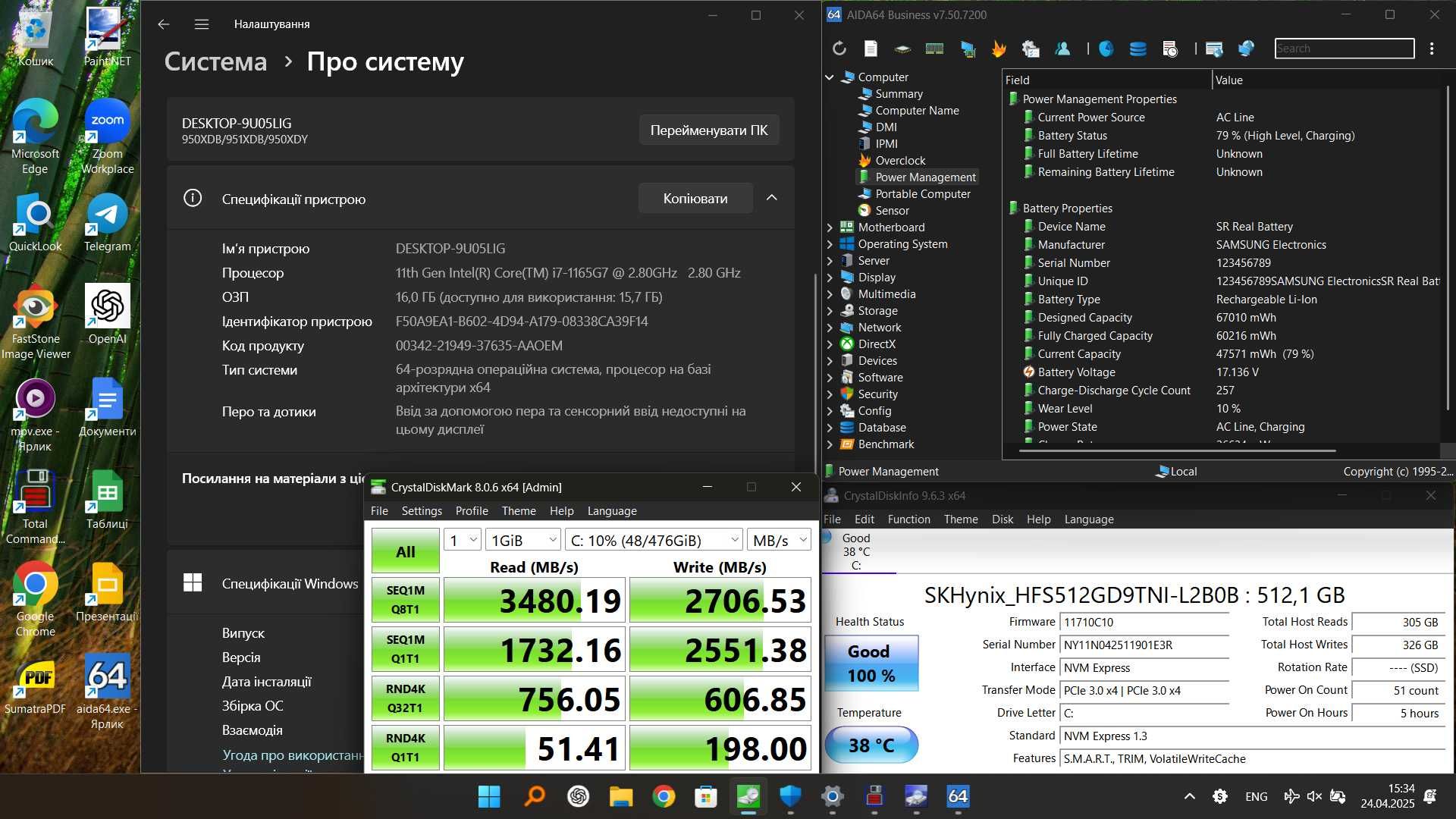Open CrystalDiskInfo Disk menu
Viewport: 1456px width, 819px height.
point(1003,519)
